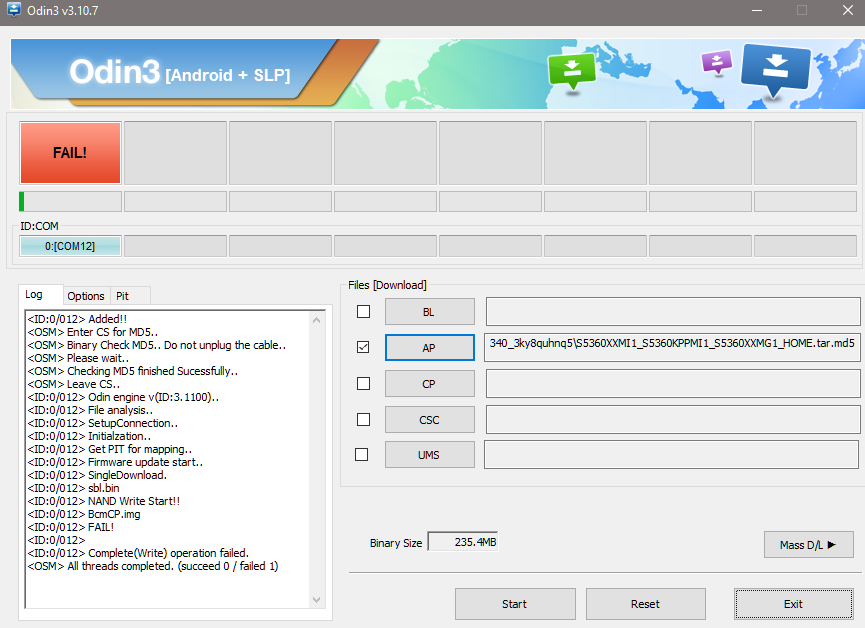
Task: Click the log scrollbar down arrow
Action: click(x=317, y=600)
